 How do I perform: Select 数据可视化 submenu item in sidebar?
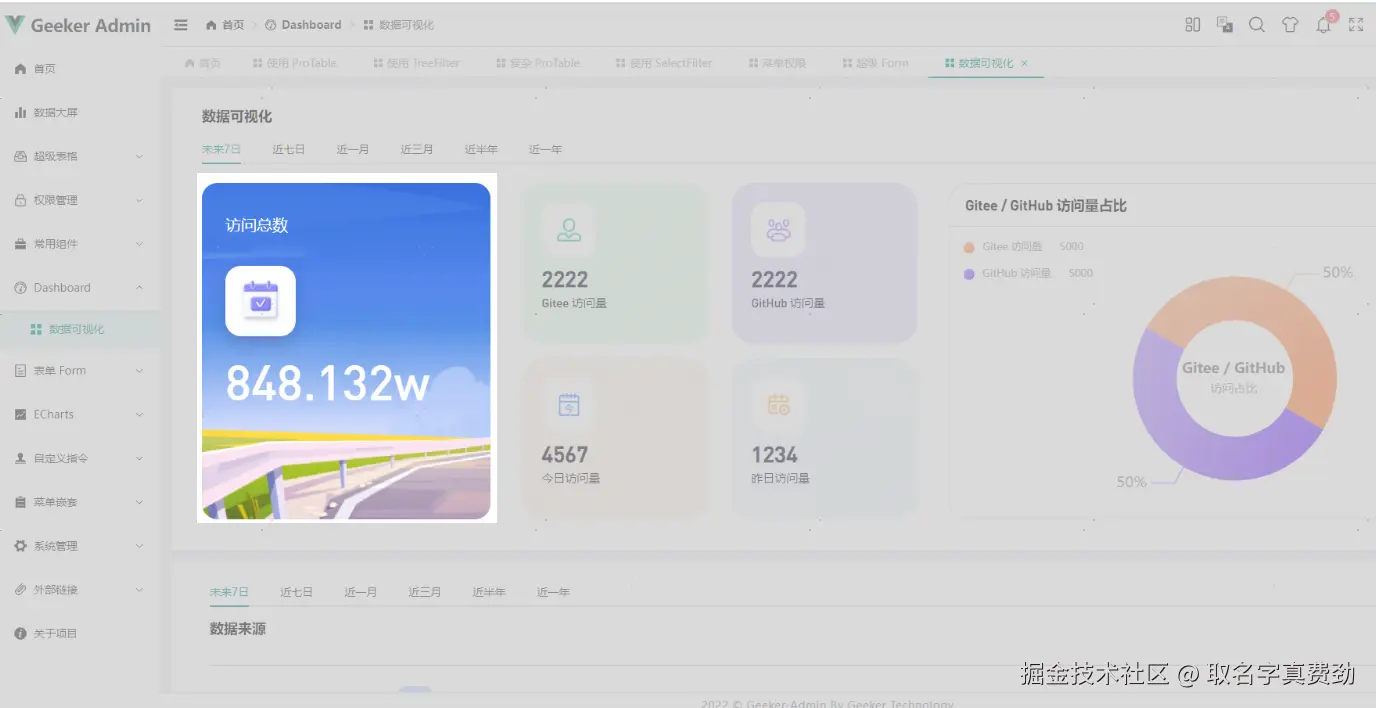coord(80,329)
